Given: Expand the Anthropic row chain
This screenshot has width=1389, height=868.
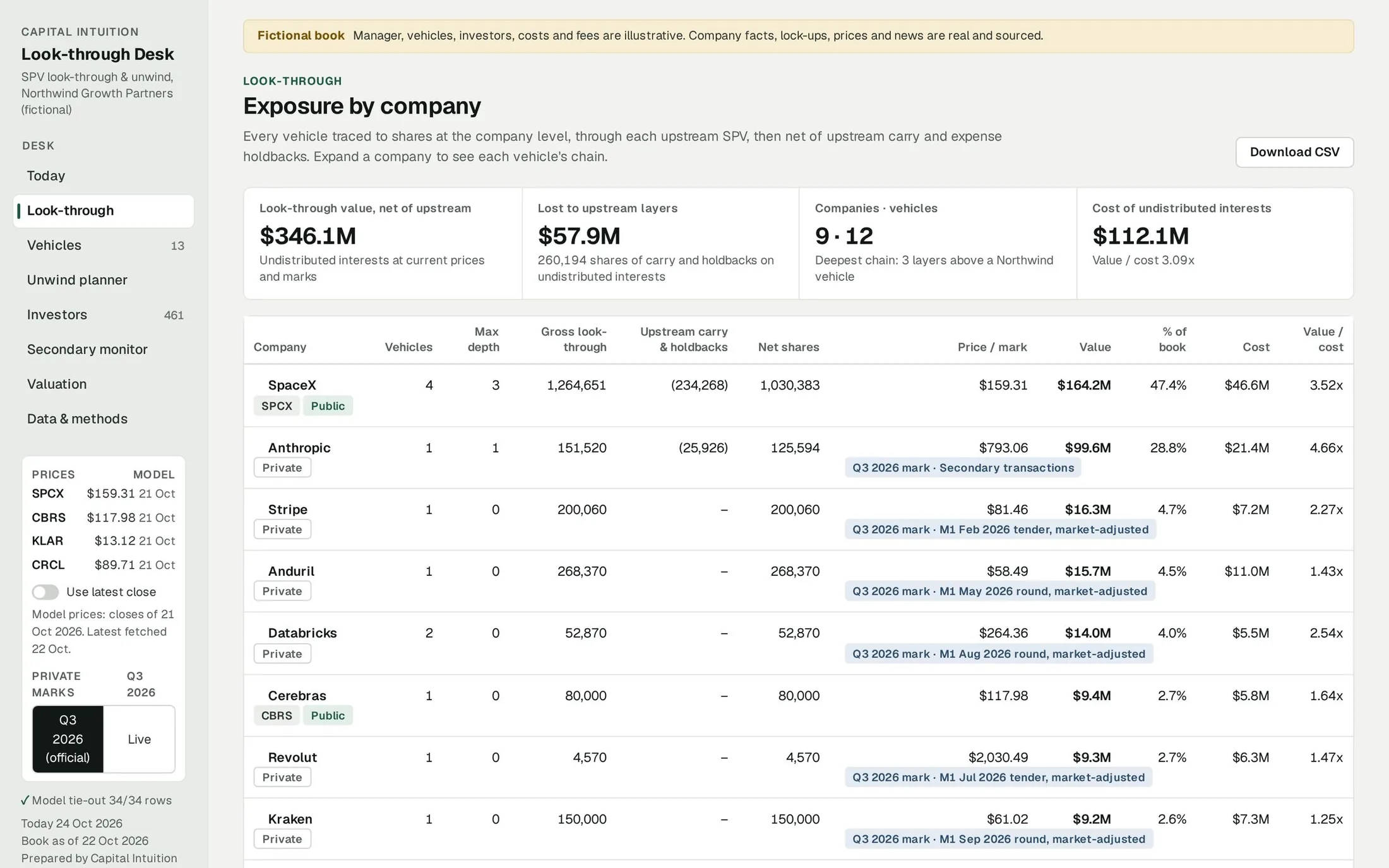Looking at the screenshot, I should (798, 457).
